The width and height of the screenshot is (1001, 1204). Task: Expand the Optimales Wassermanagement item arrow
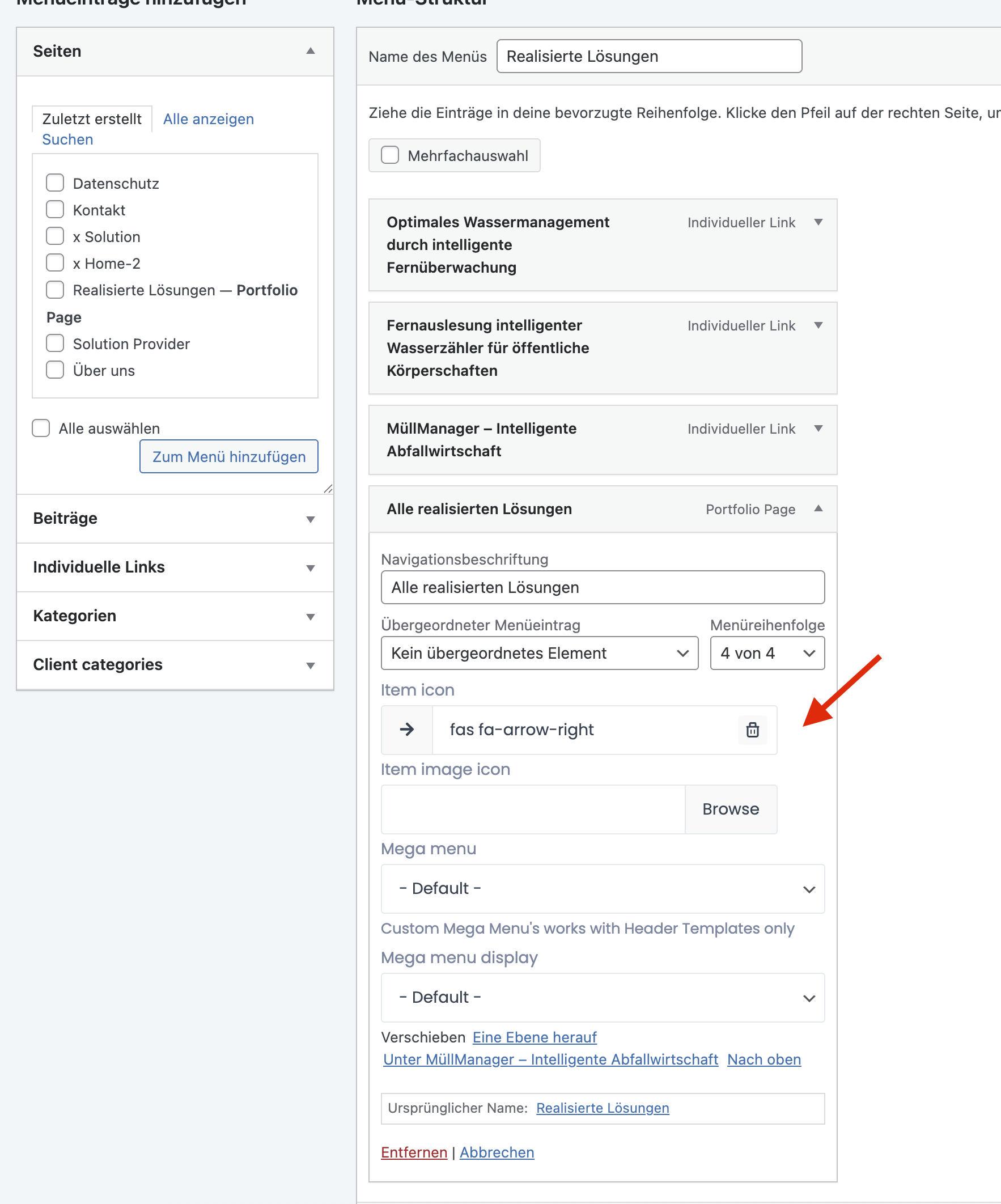point(818,222)
